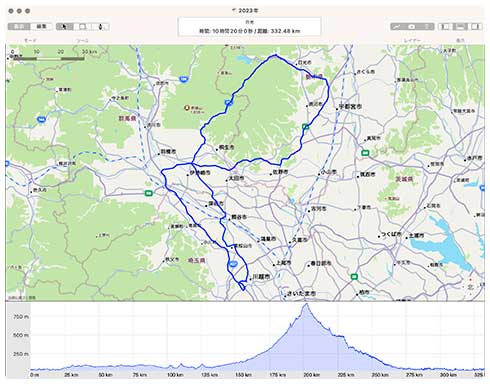Switch to 編集 (edit) mode

coord(41,26)
